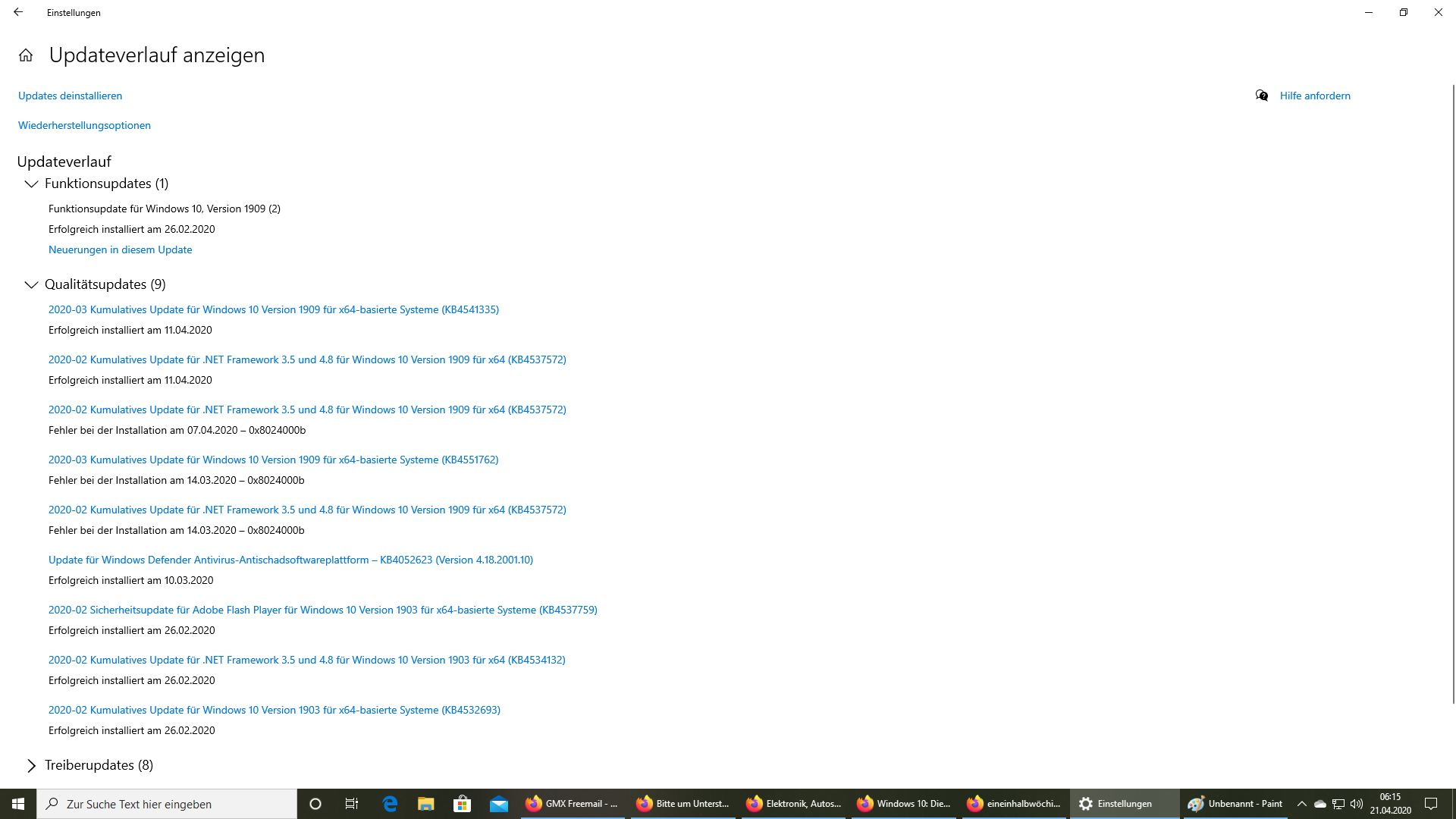
Task: Open the KB4541335 cumulative update link
Action: pos(273,309)
